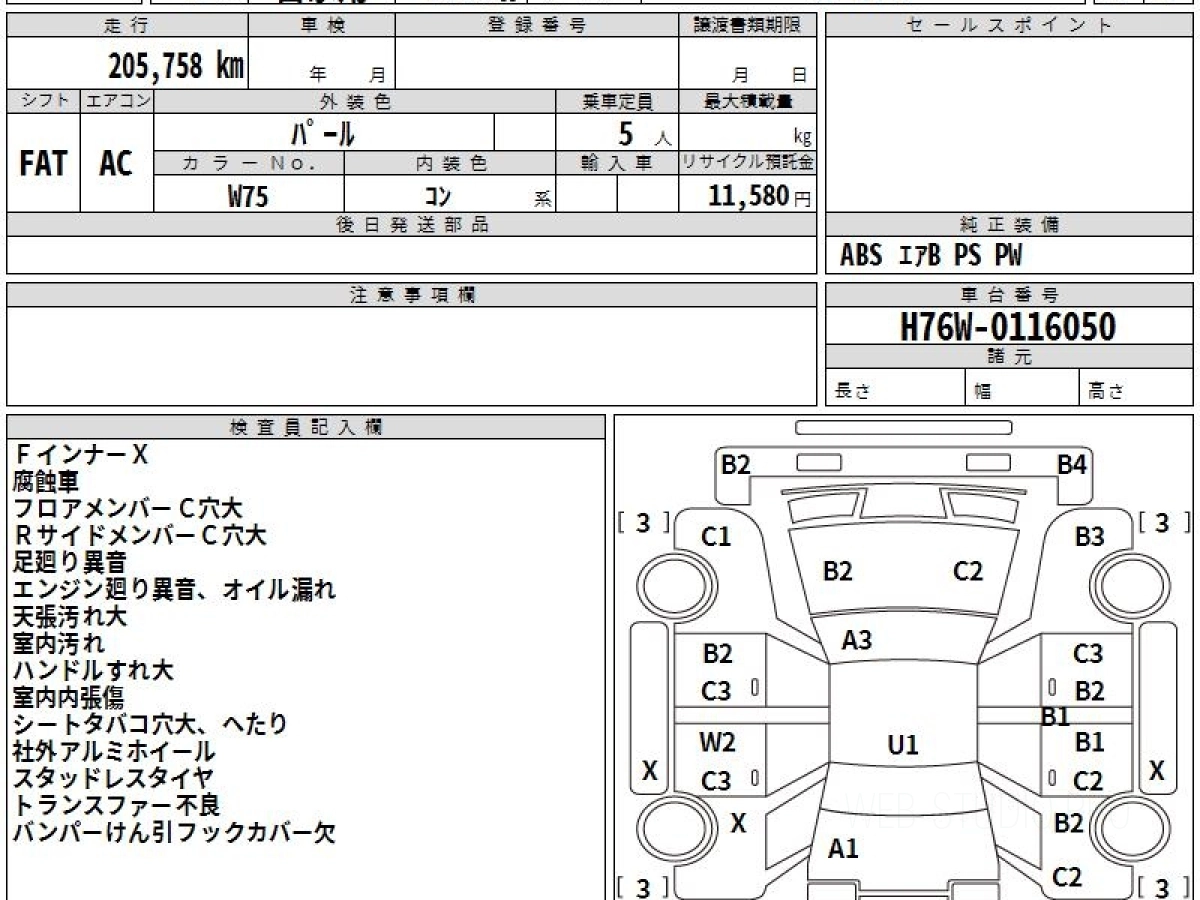Click the 社外アルミホイール note
Image resolution: width=1200 pixels, height=900 pixels.
(114, 751)
